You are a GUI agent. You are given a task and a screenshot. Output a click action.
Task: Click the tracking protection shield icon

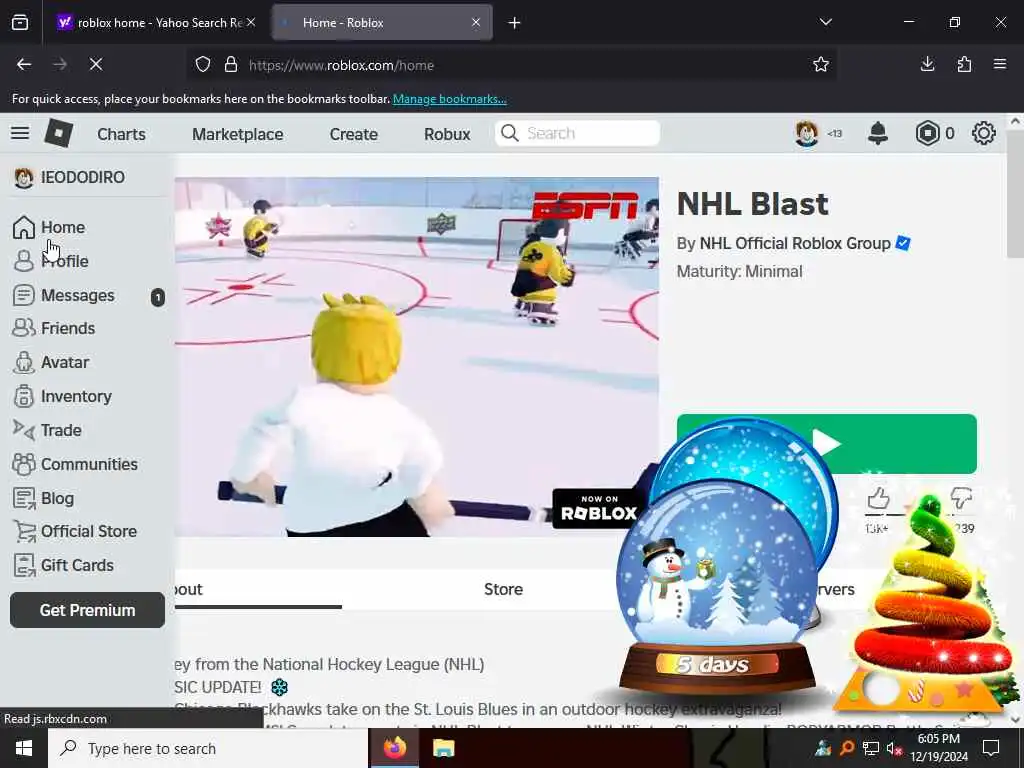[203, 65]
